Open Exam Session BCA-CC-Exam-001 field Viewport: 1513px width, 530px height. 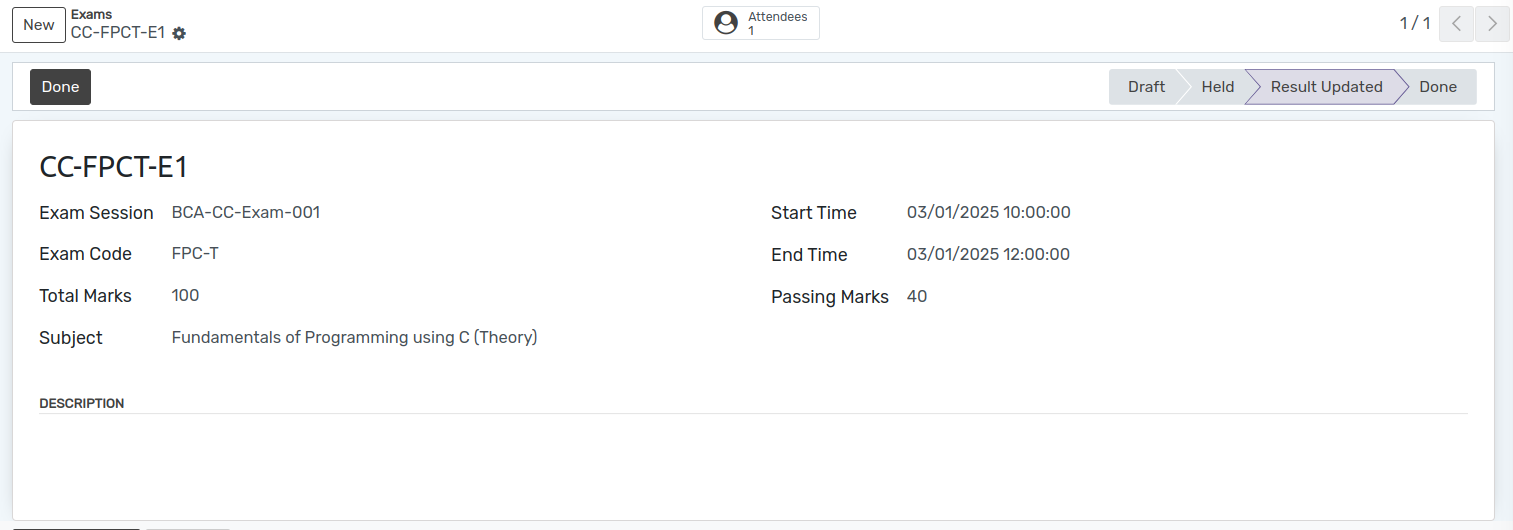click(x=246, y=212)
